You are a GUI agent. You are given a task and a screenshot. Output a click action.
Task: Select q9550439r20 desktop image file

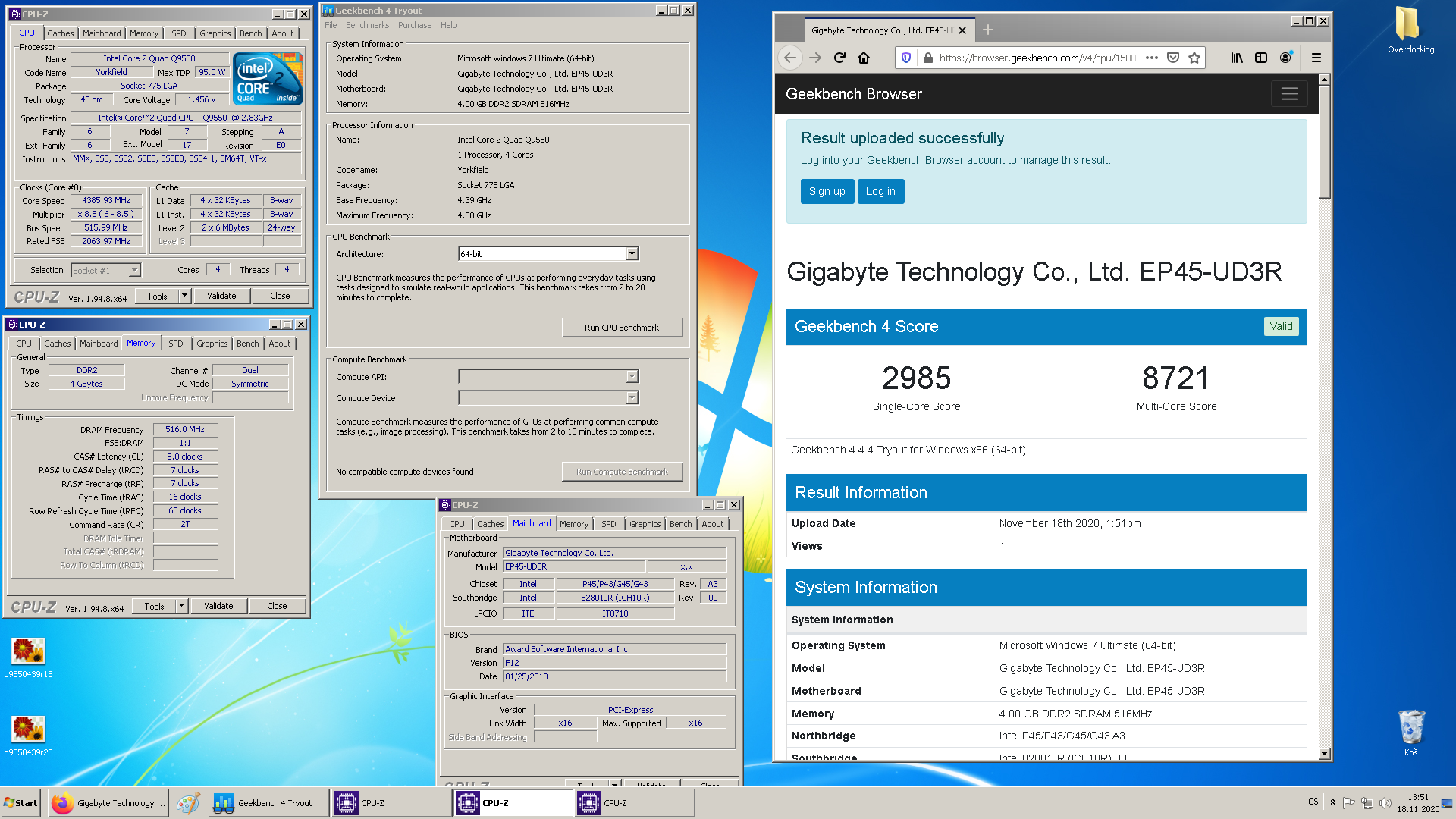tap(28, 735)
